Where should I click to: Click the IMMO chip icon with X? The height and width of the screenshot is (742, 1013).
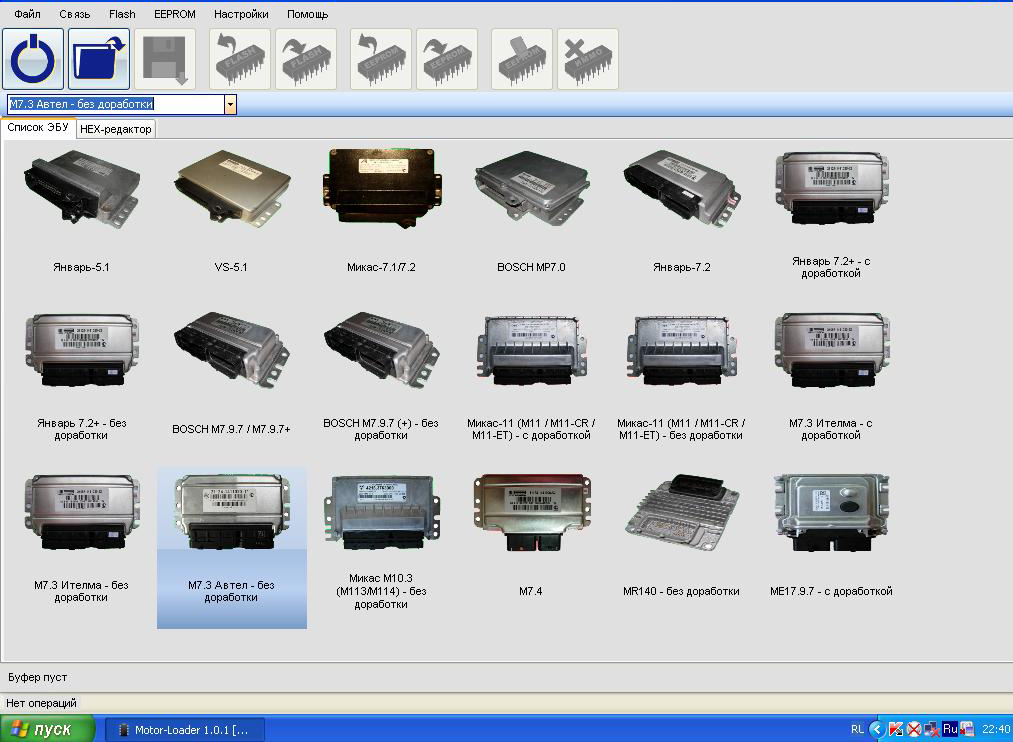(587, 59)
